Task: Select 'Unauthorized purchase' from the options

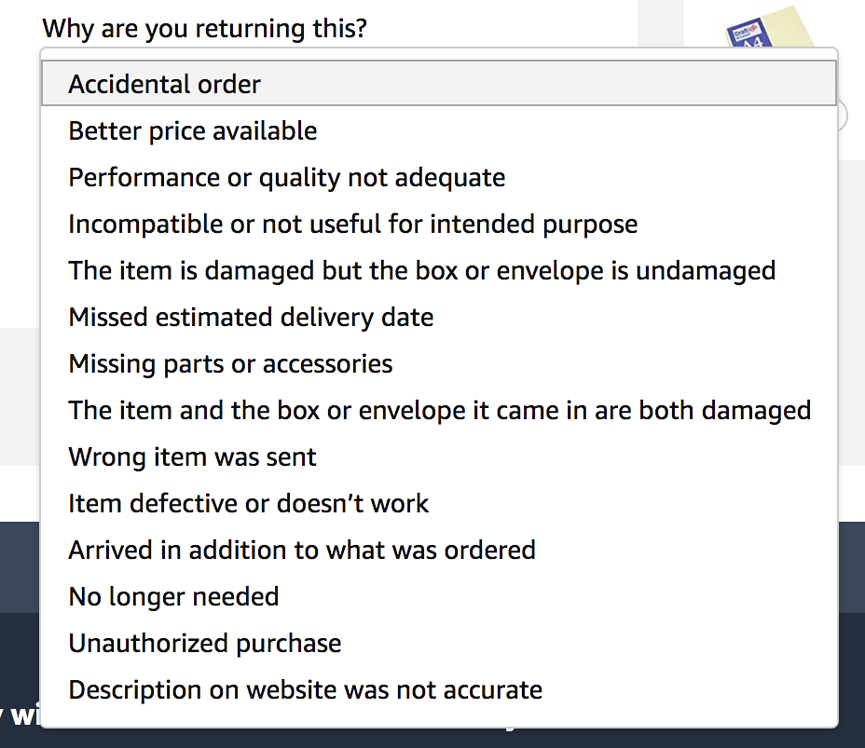Action: [x=204, y=643]
